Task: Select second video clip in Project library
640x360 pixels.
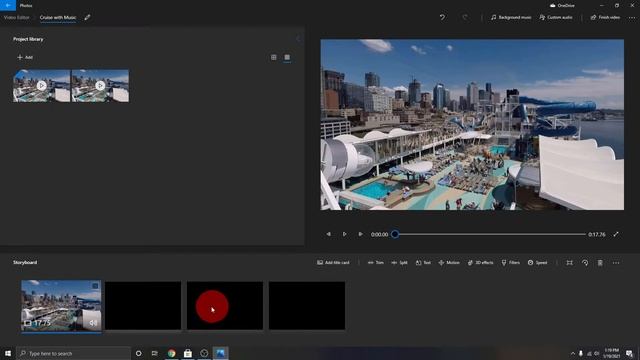Action: click(x=100, y=86)
